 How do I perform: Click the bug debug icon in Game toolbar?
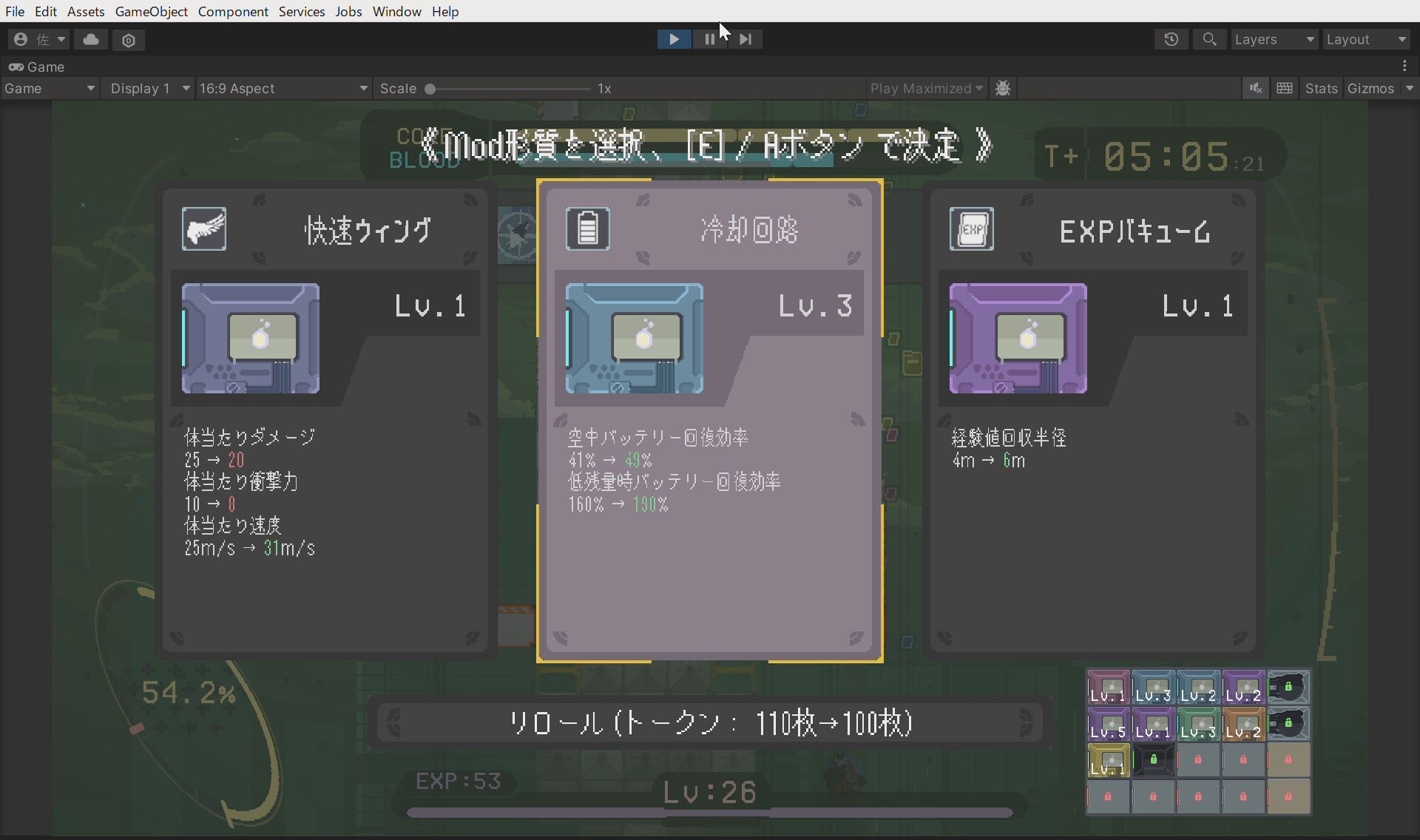tap(1003, 88)
